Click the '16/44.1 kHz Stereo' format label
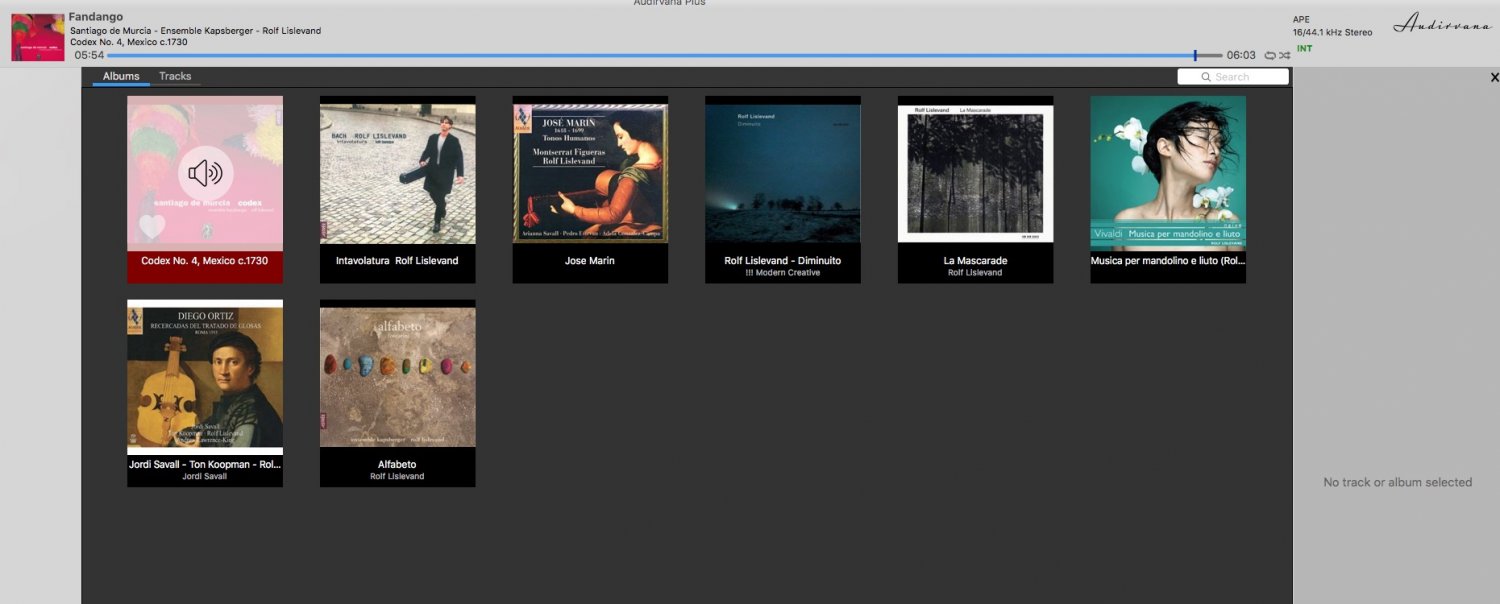Screen dimensions: 1500x604 tap(1333, 32)
